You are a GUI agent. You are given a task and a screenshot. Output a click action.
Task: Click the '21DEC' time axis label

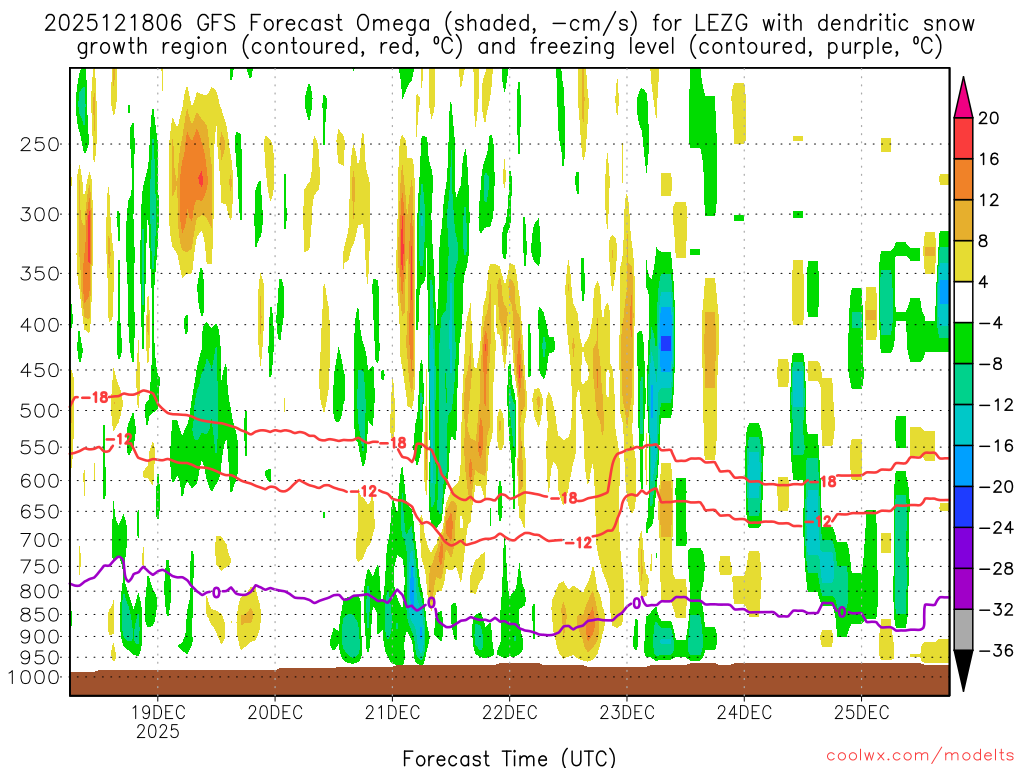click(392, 712)
